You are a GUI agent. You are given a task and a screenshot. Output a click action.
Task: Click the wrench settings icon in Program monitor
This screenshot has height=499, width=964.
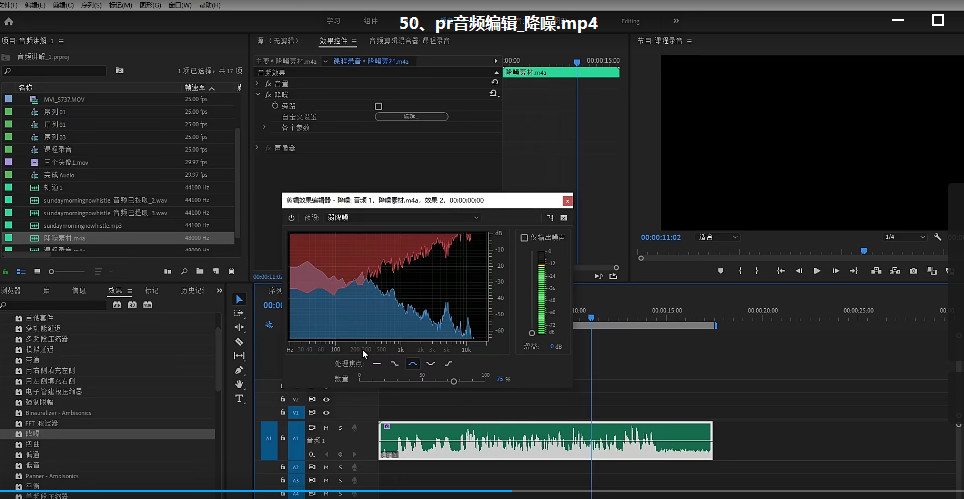point(938,237)
